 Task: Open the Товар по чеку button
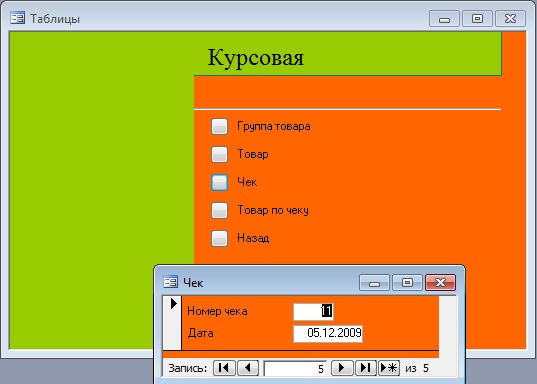click(220, 210)
